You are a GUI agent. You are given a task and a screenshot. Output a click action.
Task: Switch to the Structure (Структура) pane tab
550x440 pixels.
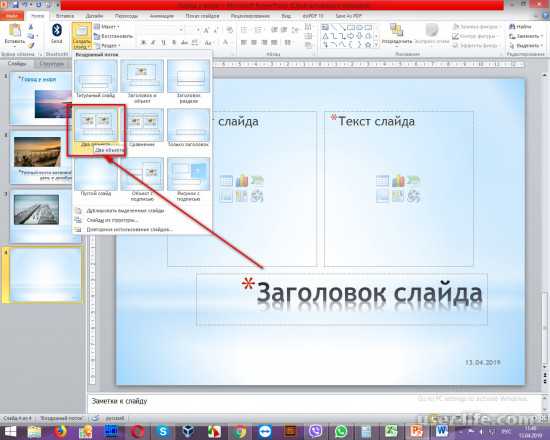pyautogui.click(x=52, y=64)
